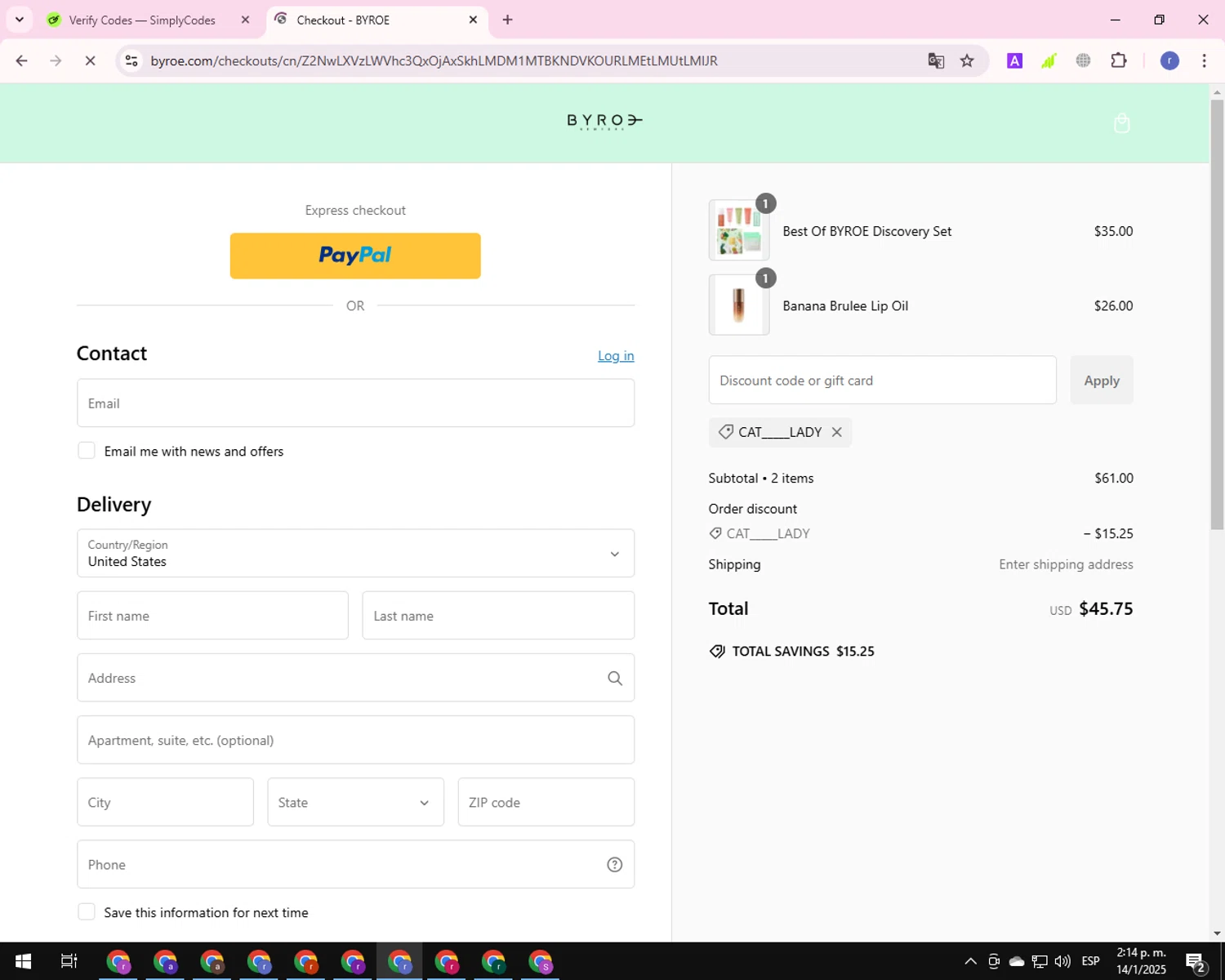Open the phone field help icon

click(x=615, y=865)
